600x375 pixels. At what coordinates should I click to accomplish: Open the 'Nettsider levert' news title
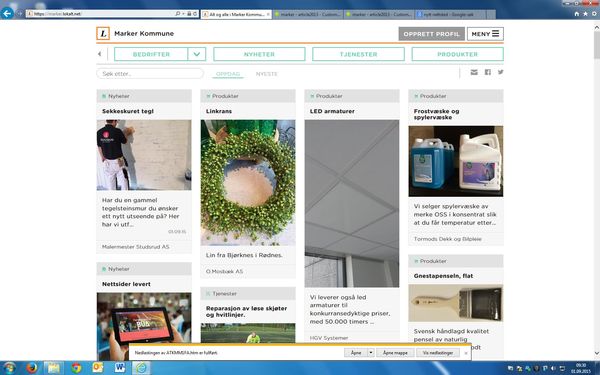coord(126,284)
